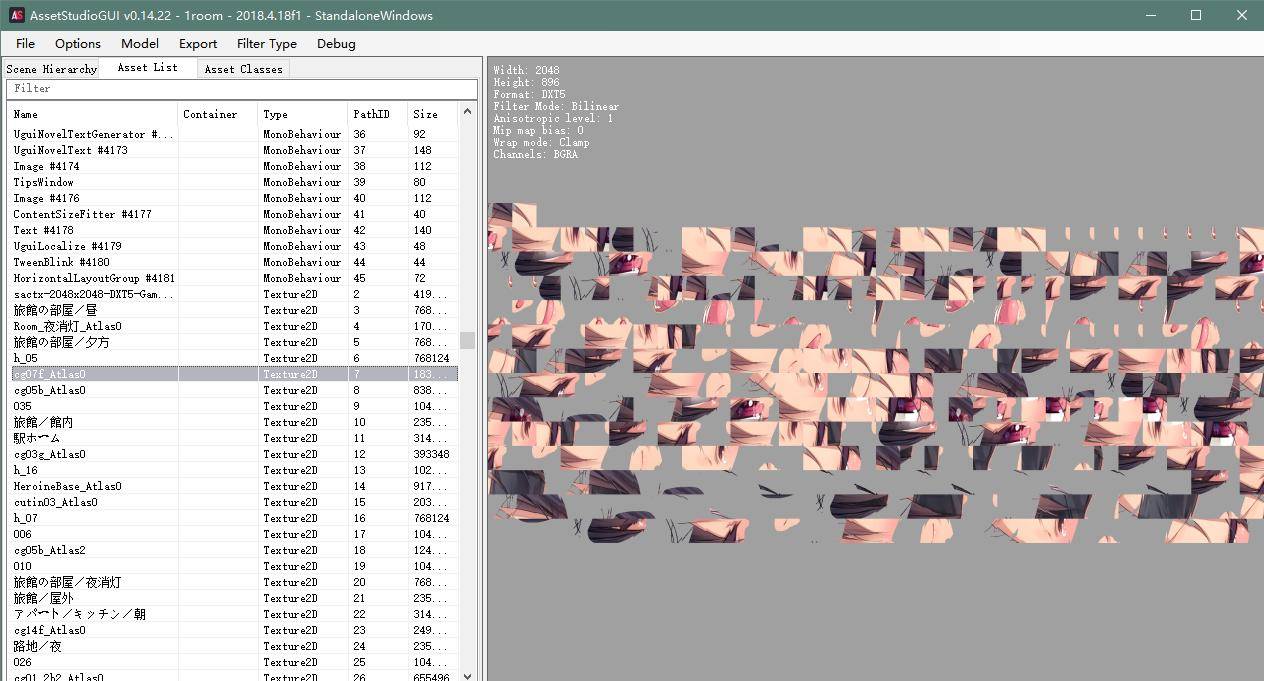Select the HorizontalLayoutGroup #4181 asset

click(233, 278)
